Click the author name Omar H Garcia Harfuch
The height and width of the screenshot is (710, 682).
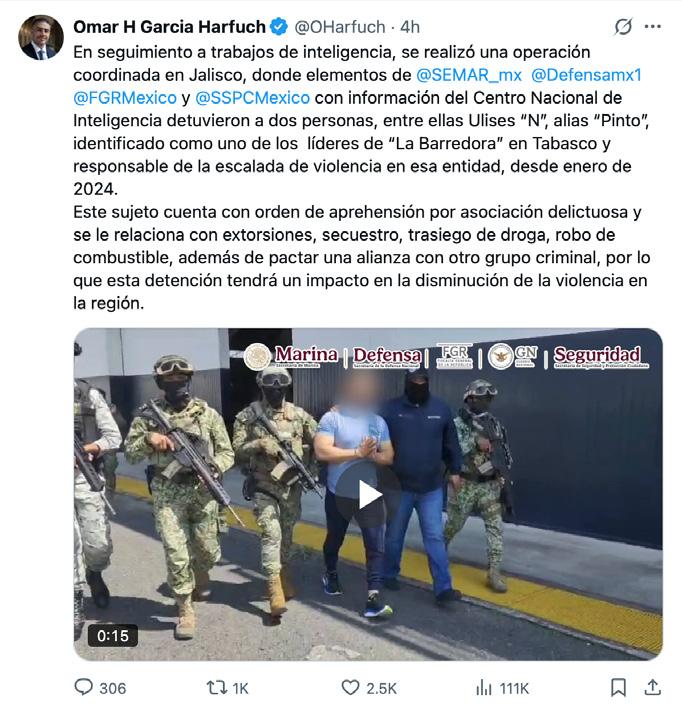coord(169,27)
